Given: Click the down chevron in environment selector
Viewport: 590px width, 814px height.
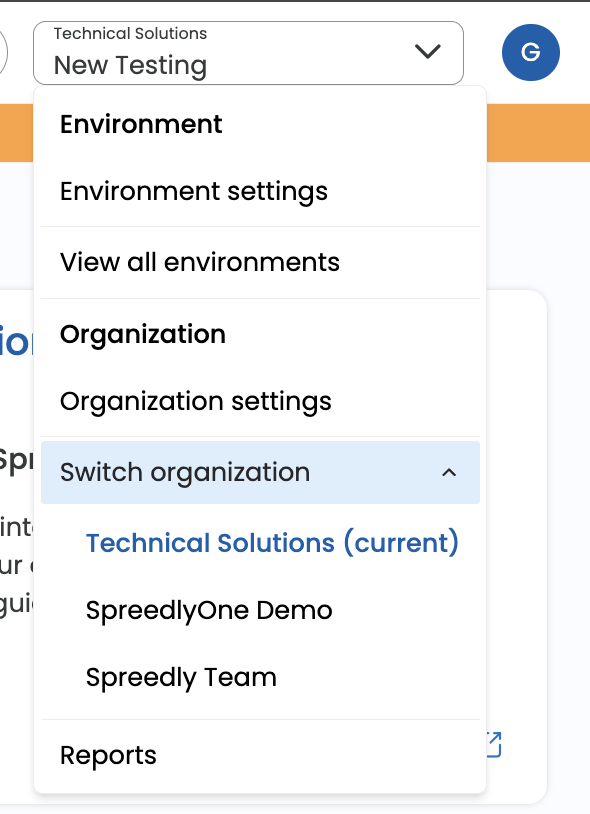Looking at the screenshot, I should pos(428,51).
